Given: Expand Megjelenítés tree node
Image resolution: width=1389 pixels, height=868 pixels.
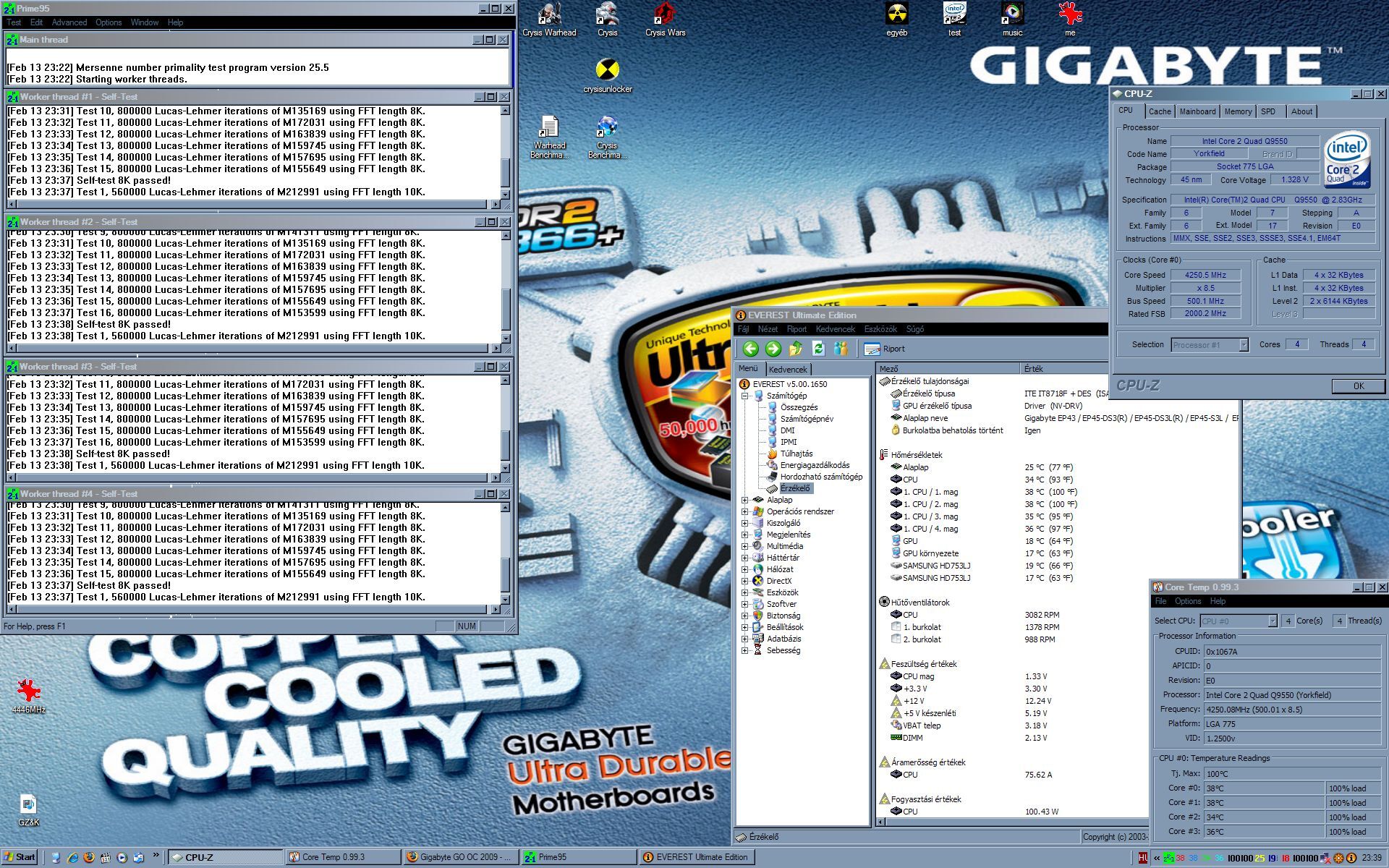Looking at the screenshot, I should point(744,535).
